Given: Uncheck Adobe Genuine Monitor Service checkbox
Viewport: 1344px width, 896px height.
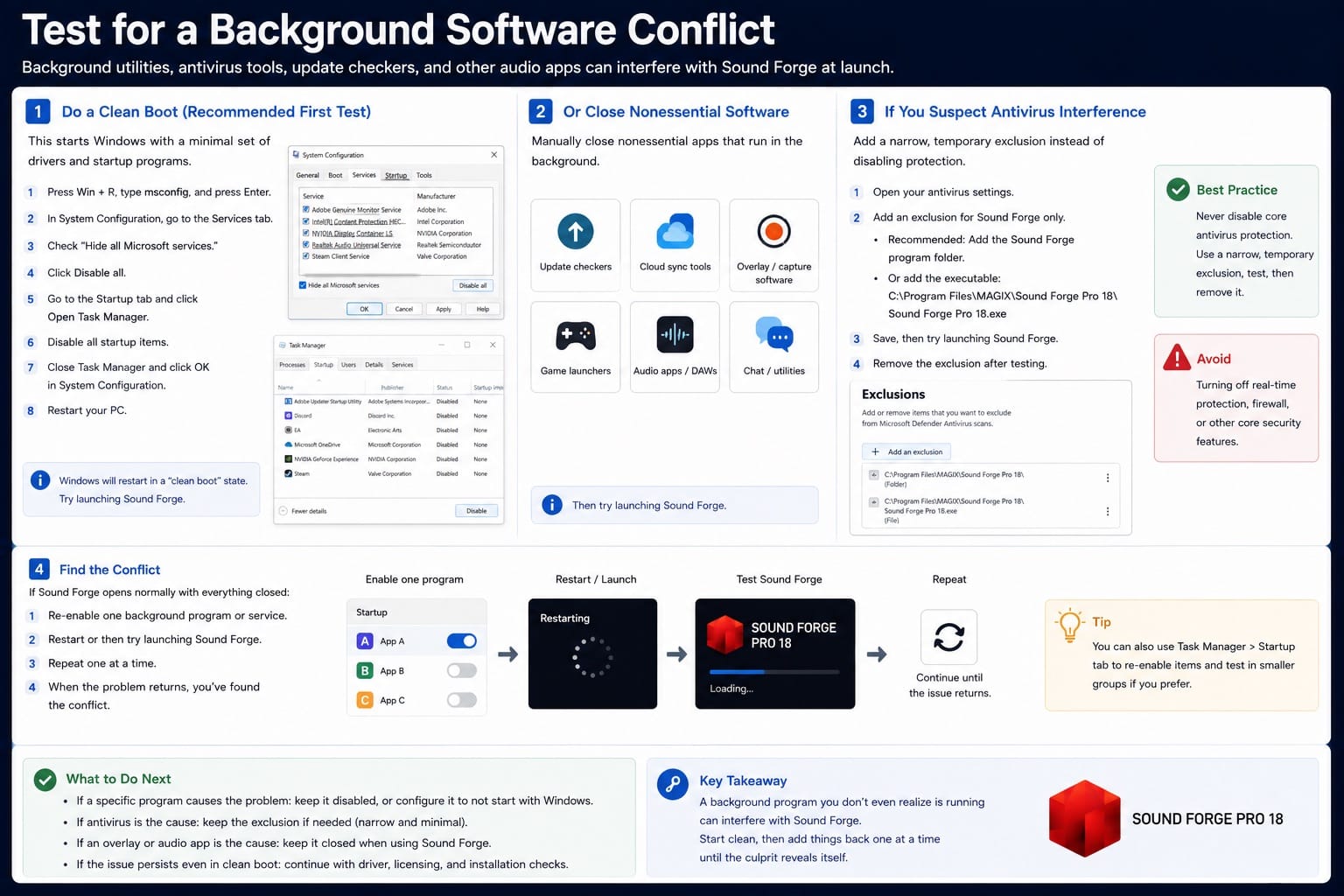Looking at the screenshot, I should click(305, 210).
